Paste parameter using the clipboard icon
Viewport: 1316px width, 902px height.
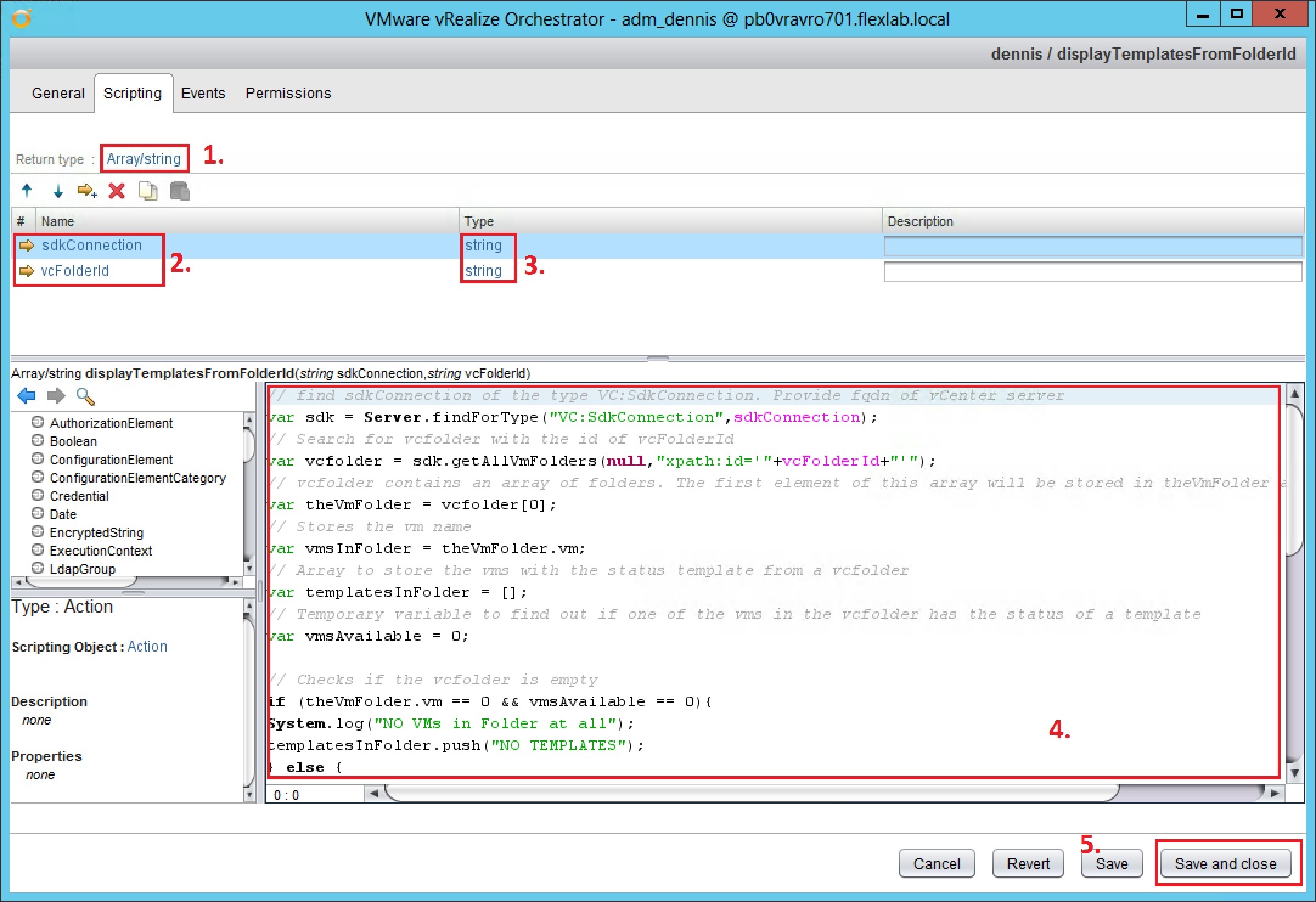click(x=179, y=191)
